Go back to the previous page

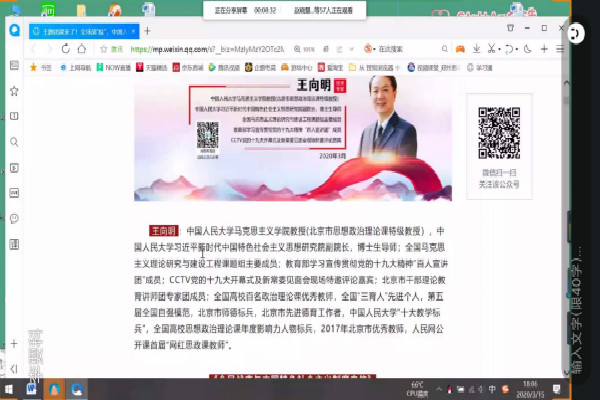pyautogui.click(x=33, y=49)
